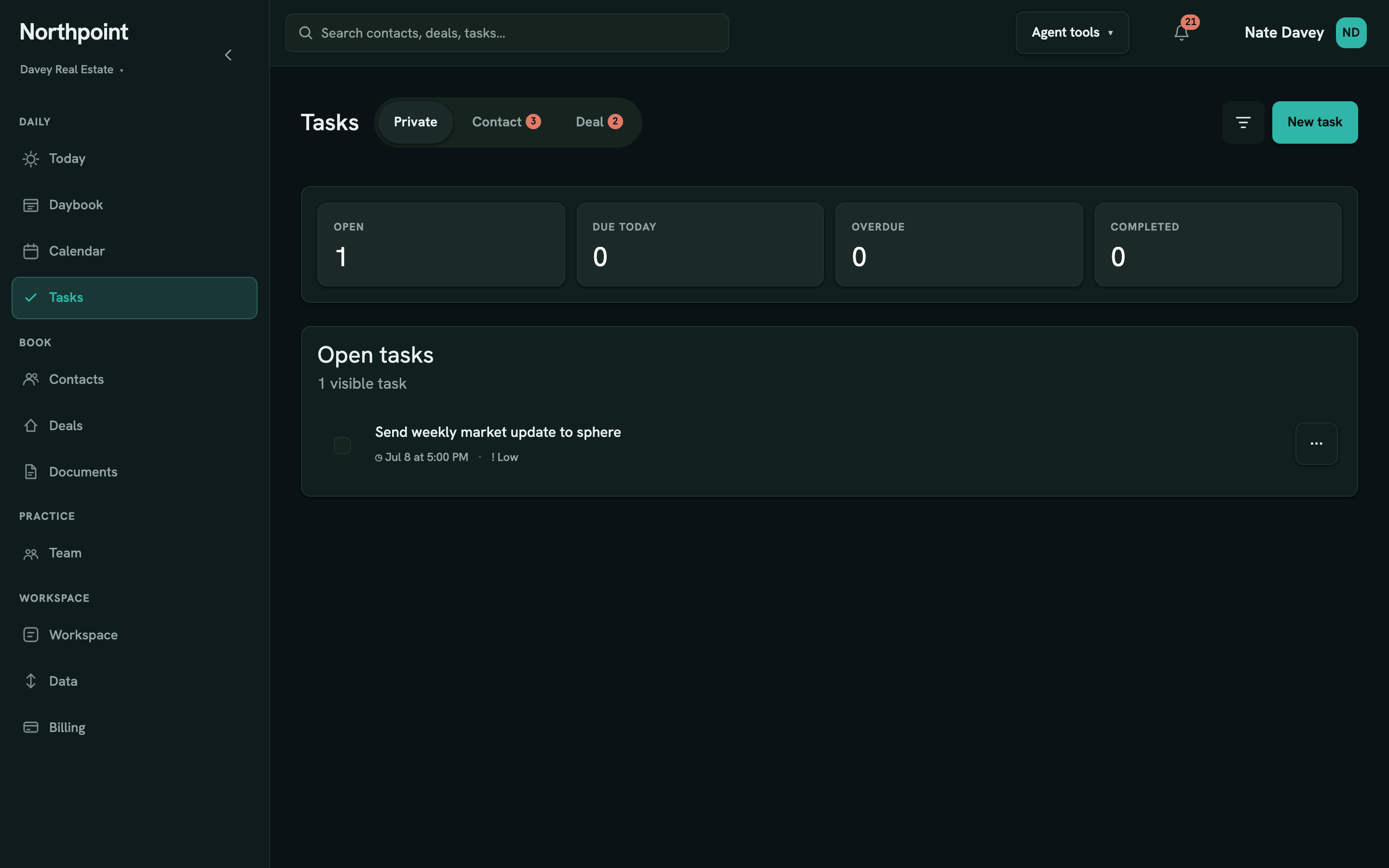Click the Workspace icon in sidebar

click(x=31, y=635)
